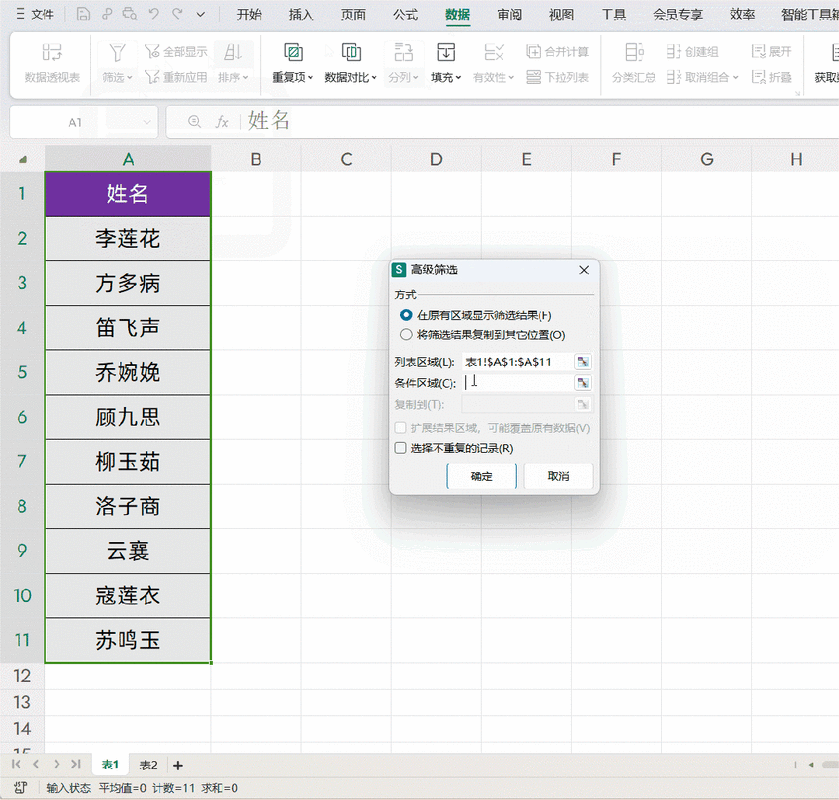The width and height of the screenshot is (839, 800).
Task: Expand the 筛选 dropdown arrow
Action: coord(130,78)
